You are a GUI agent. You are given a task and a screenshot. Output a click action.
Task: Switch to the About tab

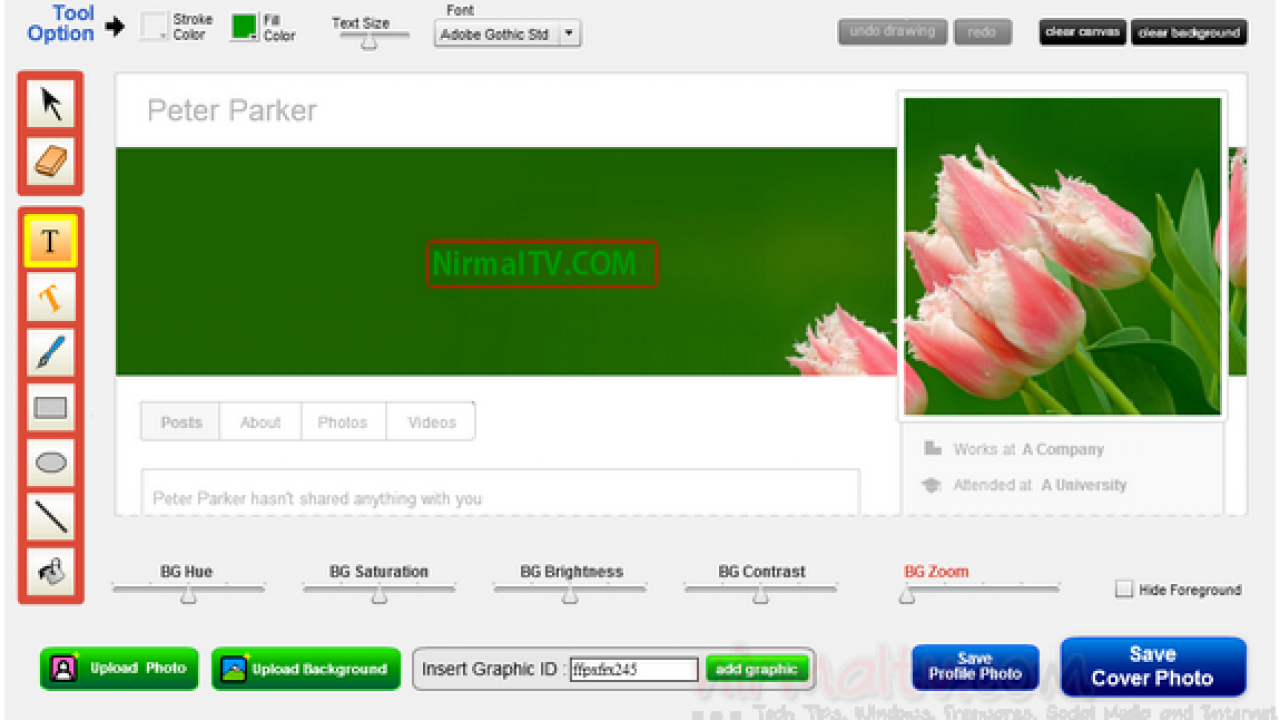260,422
